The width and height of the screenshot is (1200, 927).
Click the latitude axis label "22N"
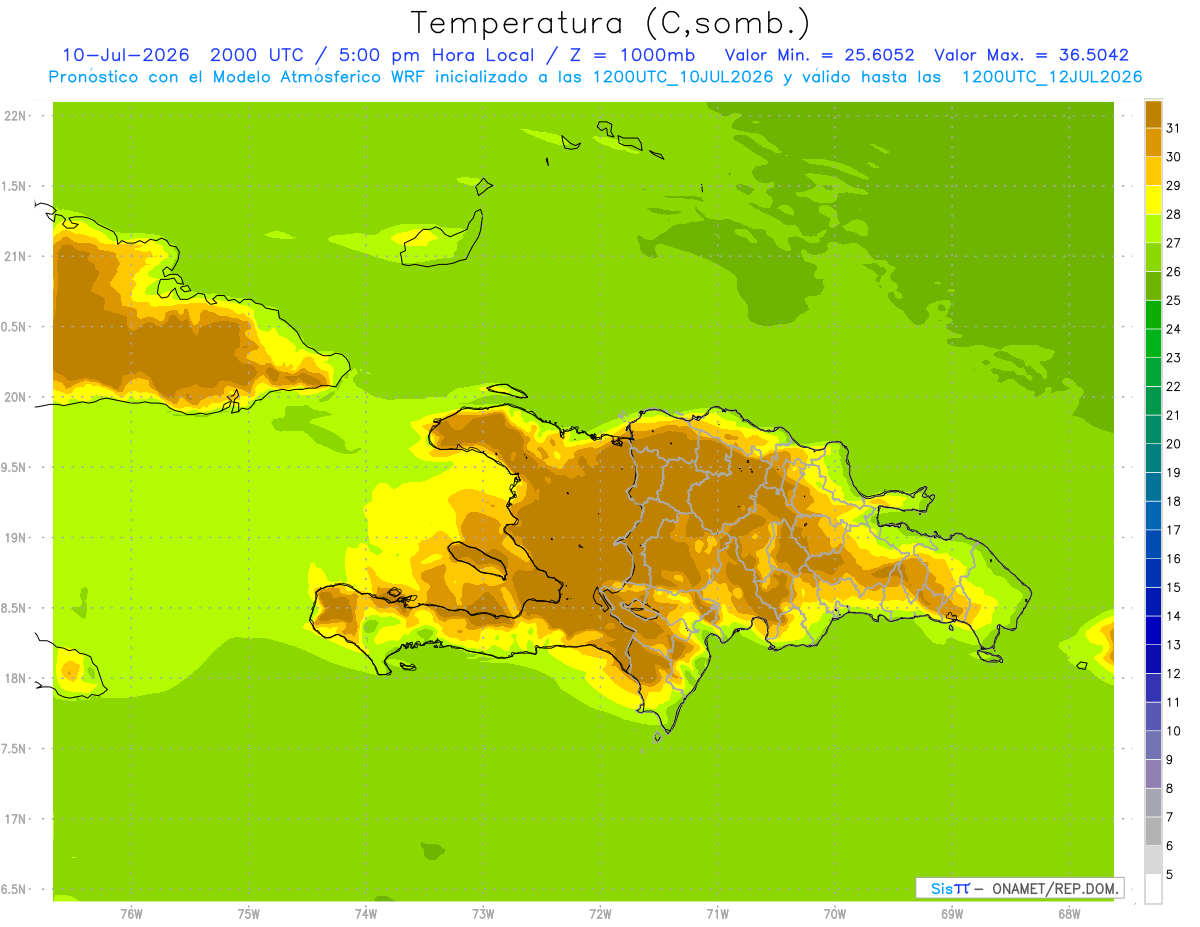coord(15,116)
